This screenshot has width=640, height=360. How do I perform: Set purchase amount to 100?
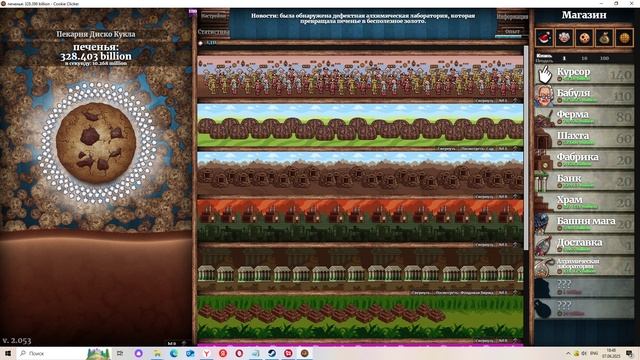coord(604,58)
